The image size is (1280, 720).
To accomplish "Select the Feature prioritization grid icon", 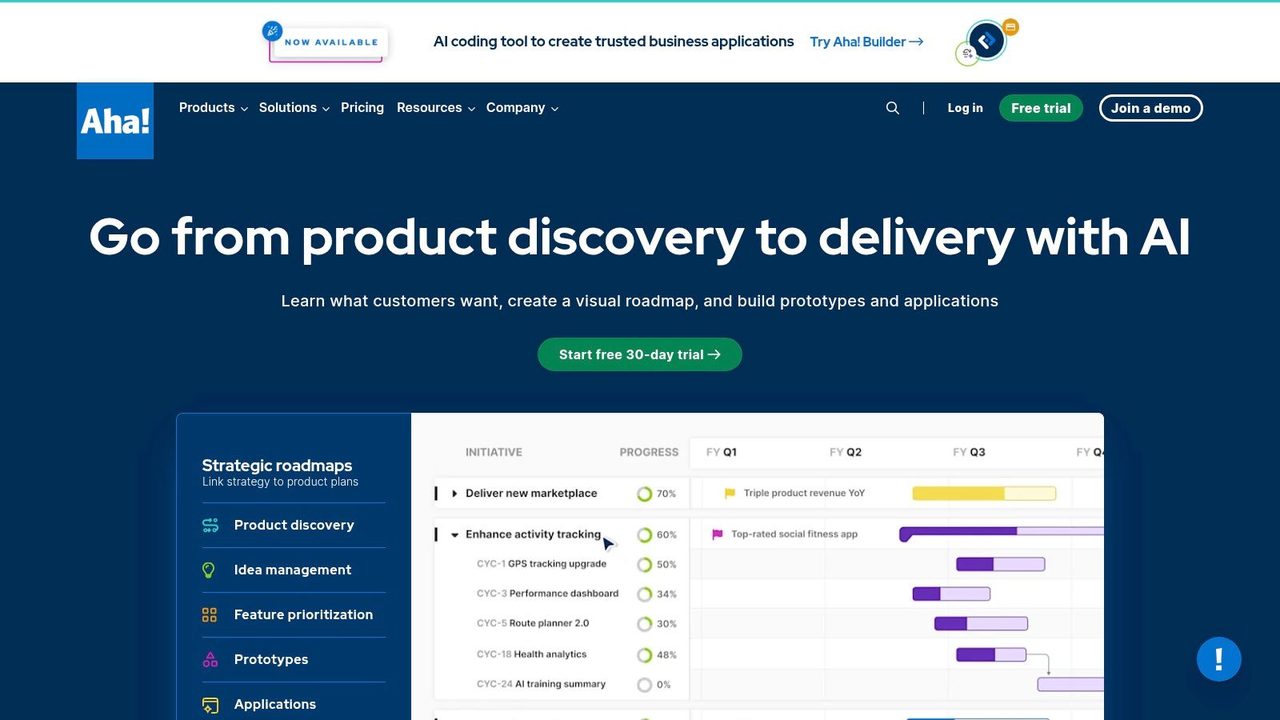I will coord(210,615).
